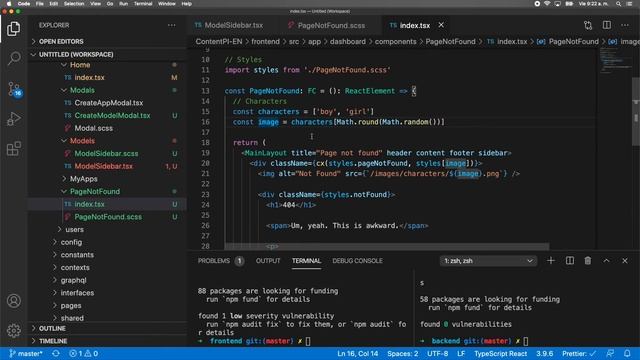Screen dimensions: 640x360
Task: Open Source Control view with 16 badge
Action: [14, 89]
